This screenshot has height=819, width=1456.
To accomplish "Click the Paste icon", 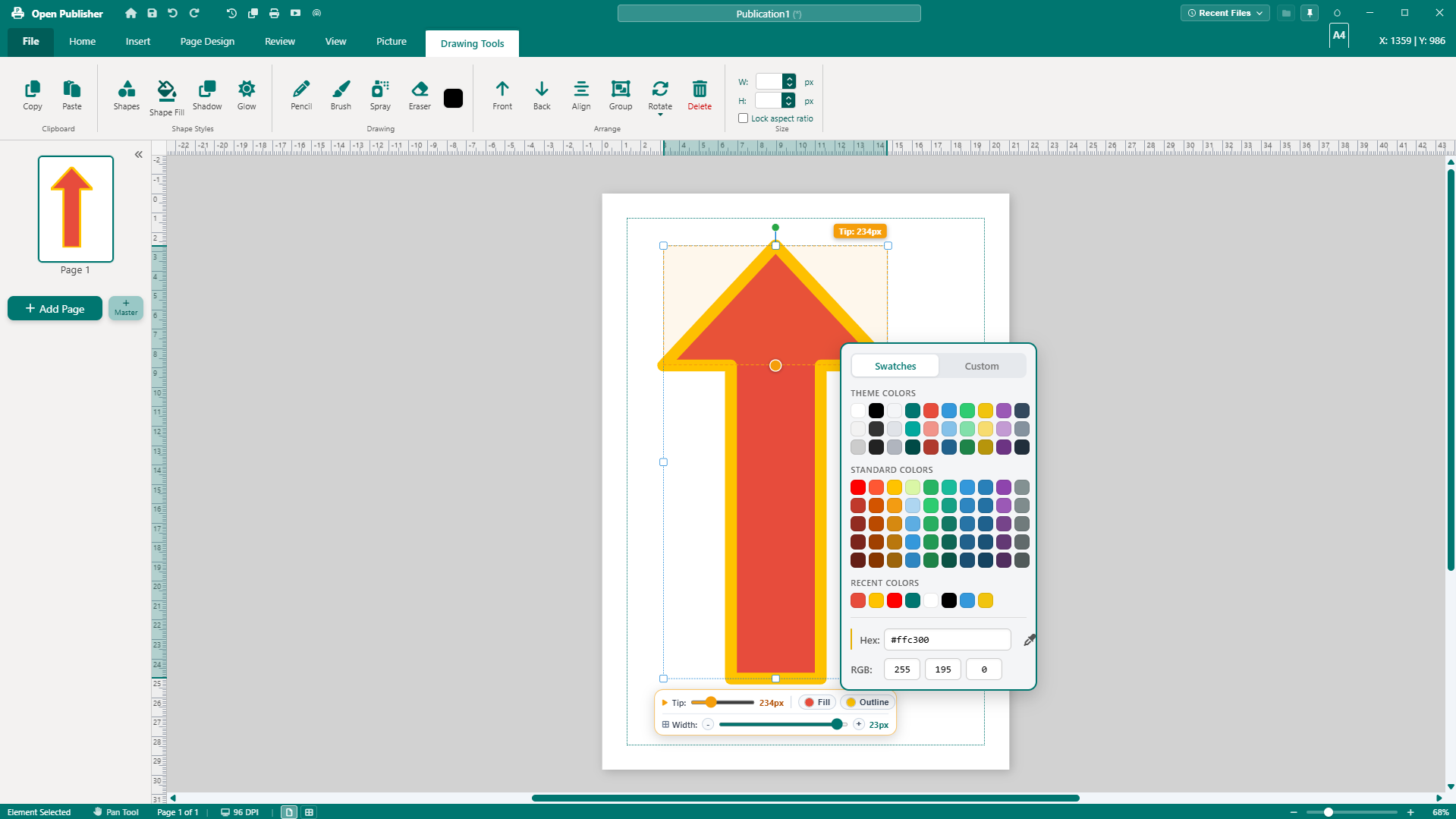I will [x=72, y=89].
